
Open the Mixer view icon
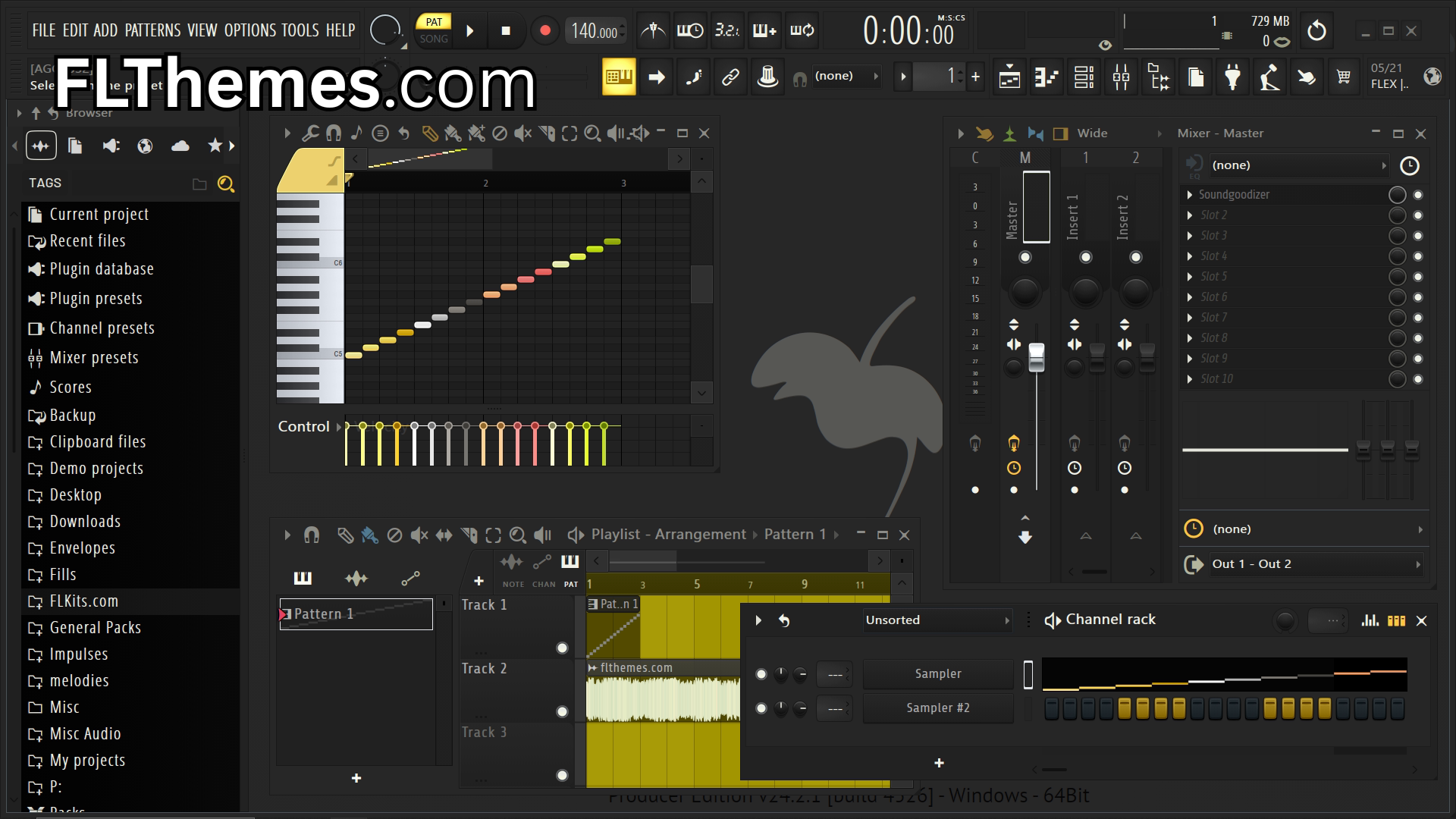[1121, 77]
